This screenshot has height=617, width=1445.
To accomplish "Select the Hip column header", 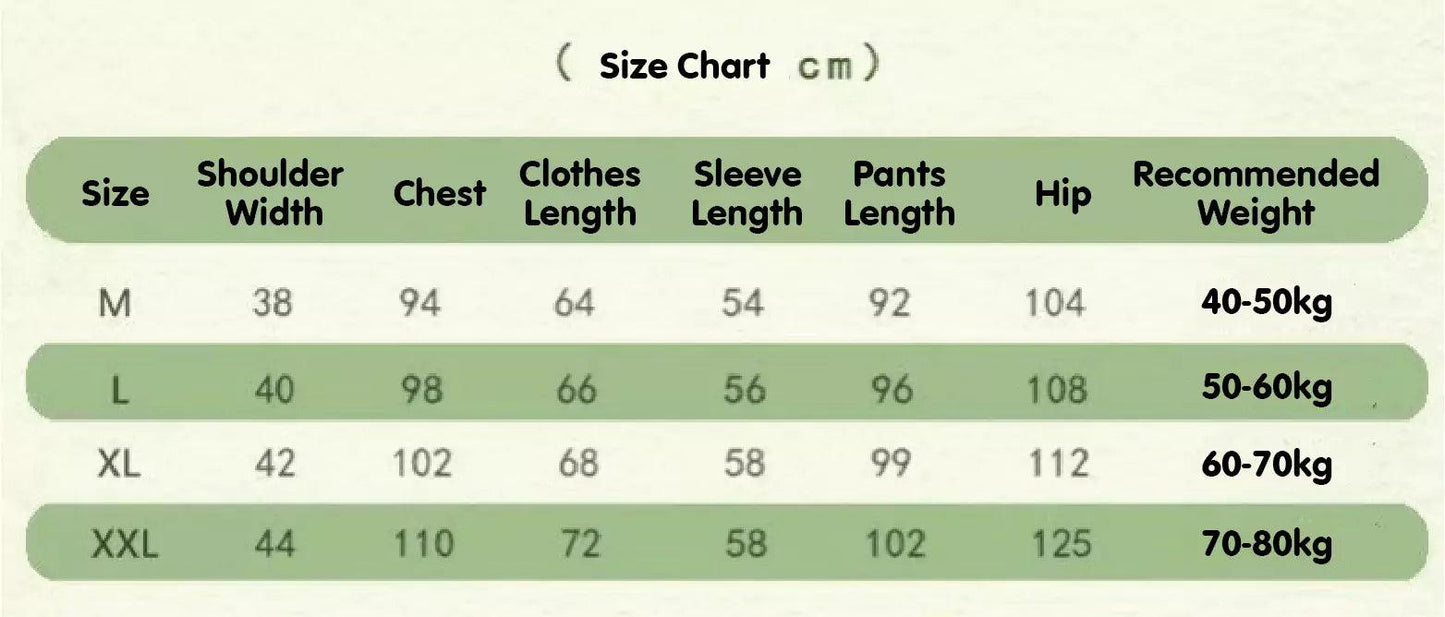I will click(1061, 192).
